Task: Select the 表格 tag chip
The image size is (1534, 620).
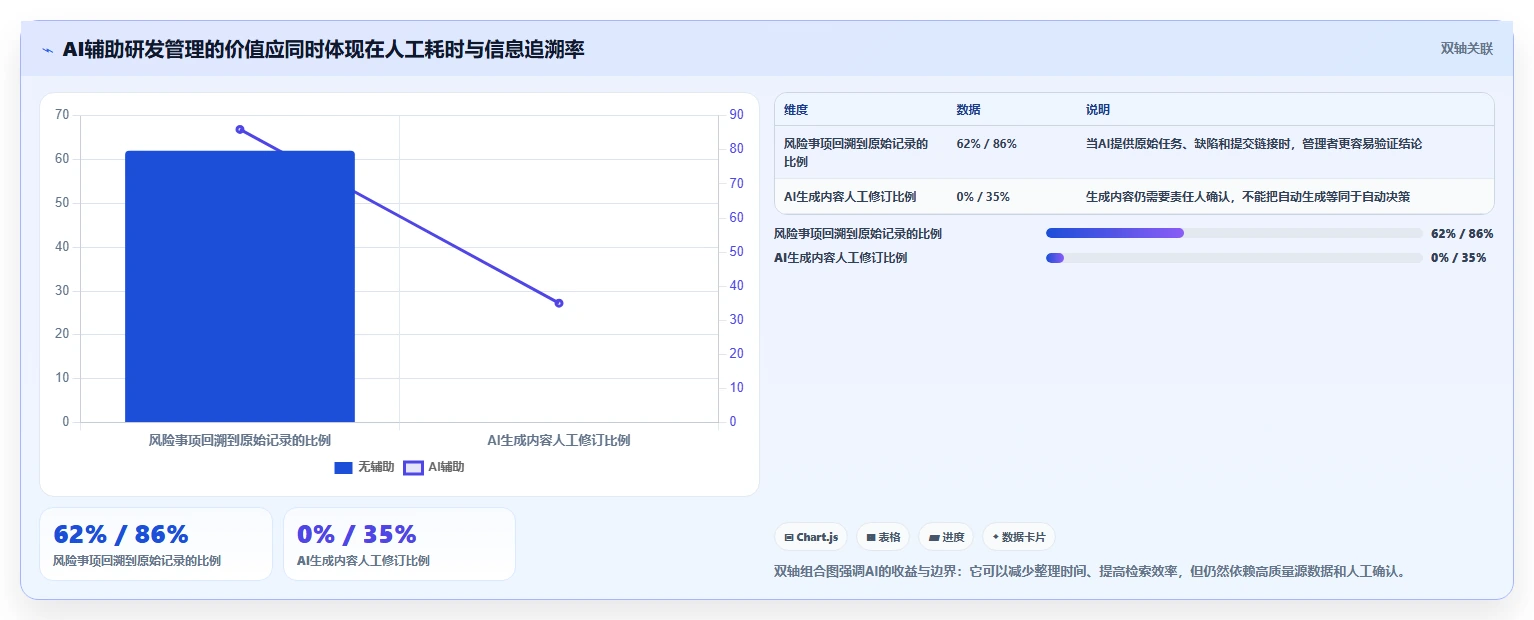Action: 883,537
